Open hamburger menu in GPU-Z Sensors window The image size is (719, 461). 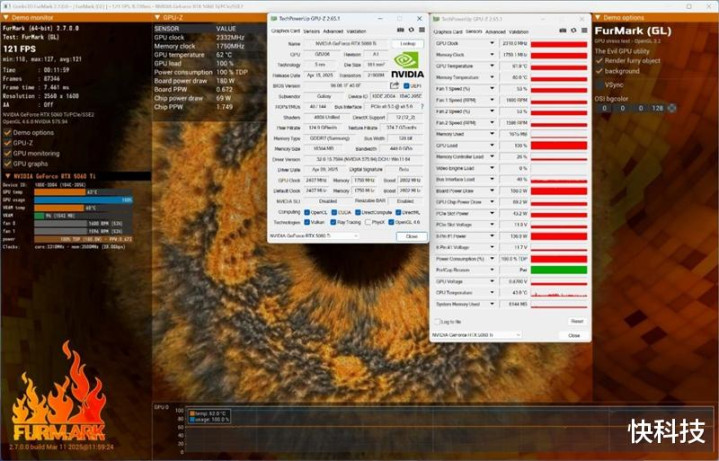584,31
